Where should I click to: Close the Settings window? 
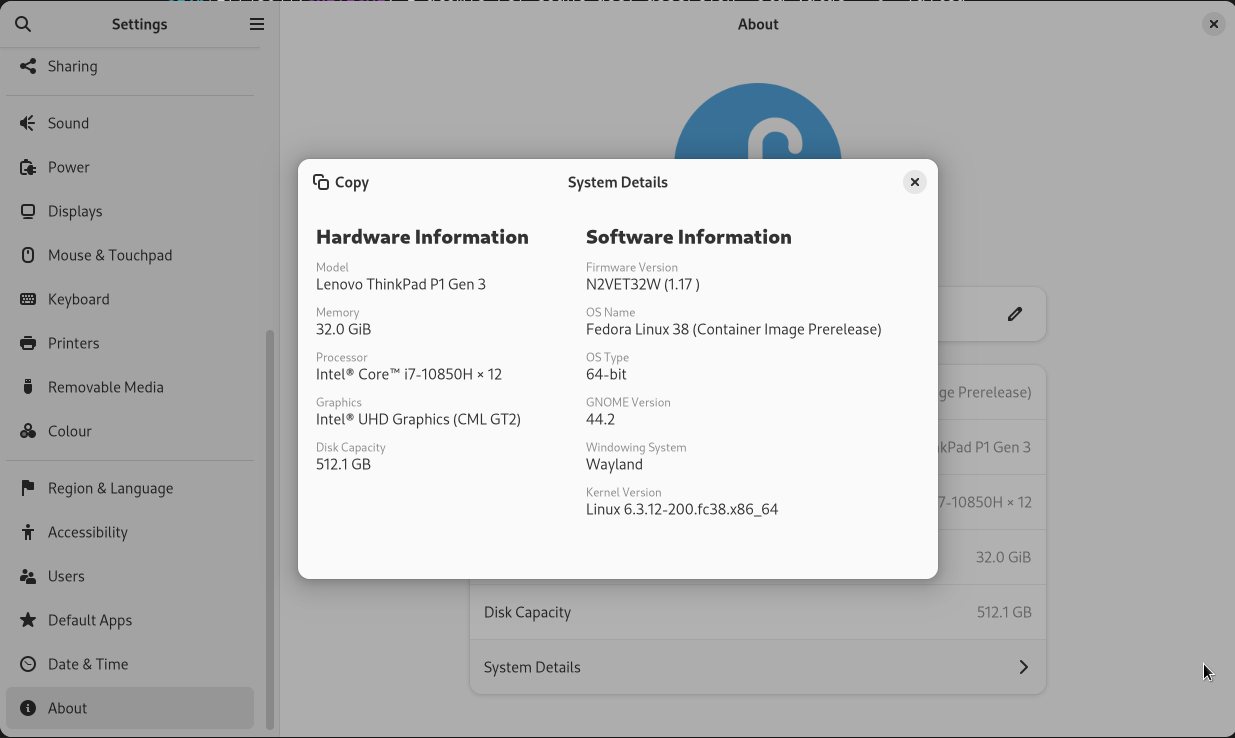click(1213, 24)
